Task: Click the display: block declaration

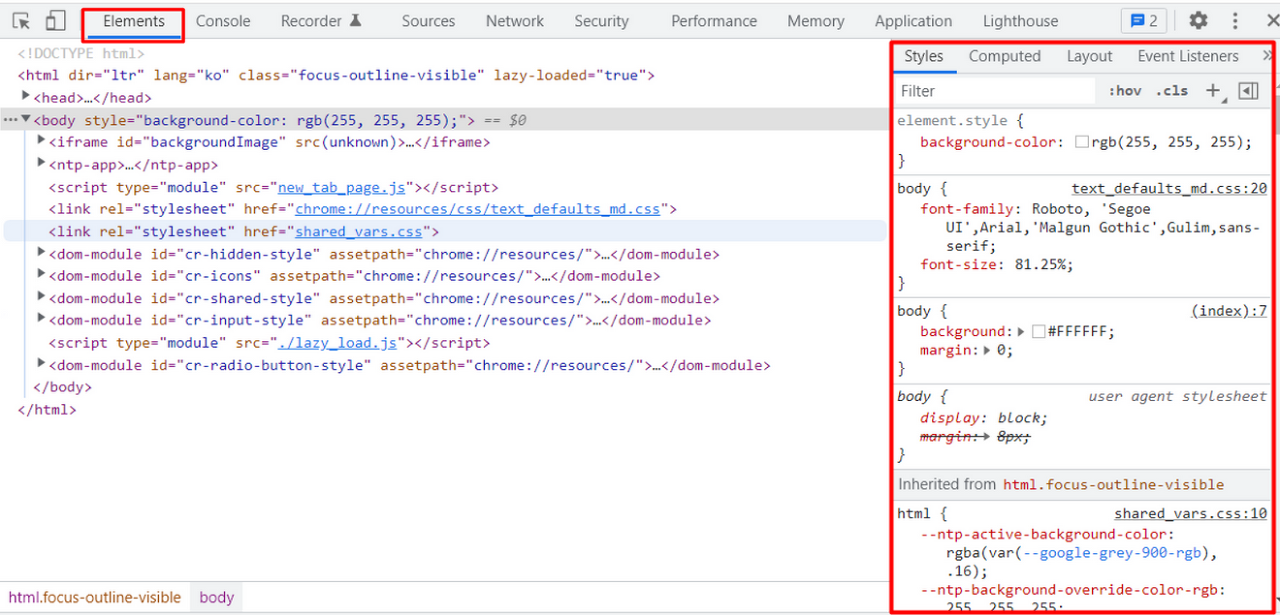Action: click(984, 418)
